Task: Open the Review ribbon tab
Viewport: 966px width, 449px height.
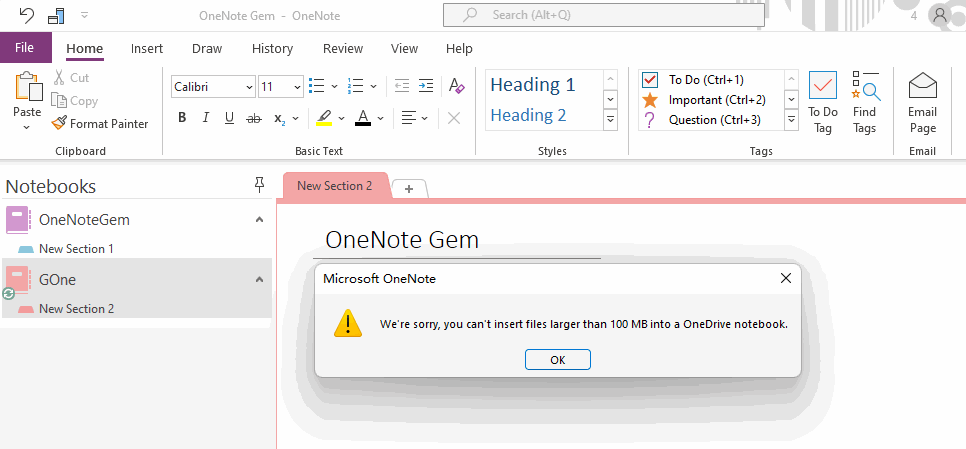Action: point(343,49)
